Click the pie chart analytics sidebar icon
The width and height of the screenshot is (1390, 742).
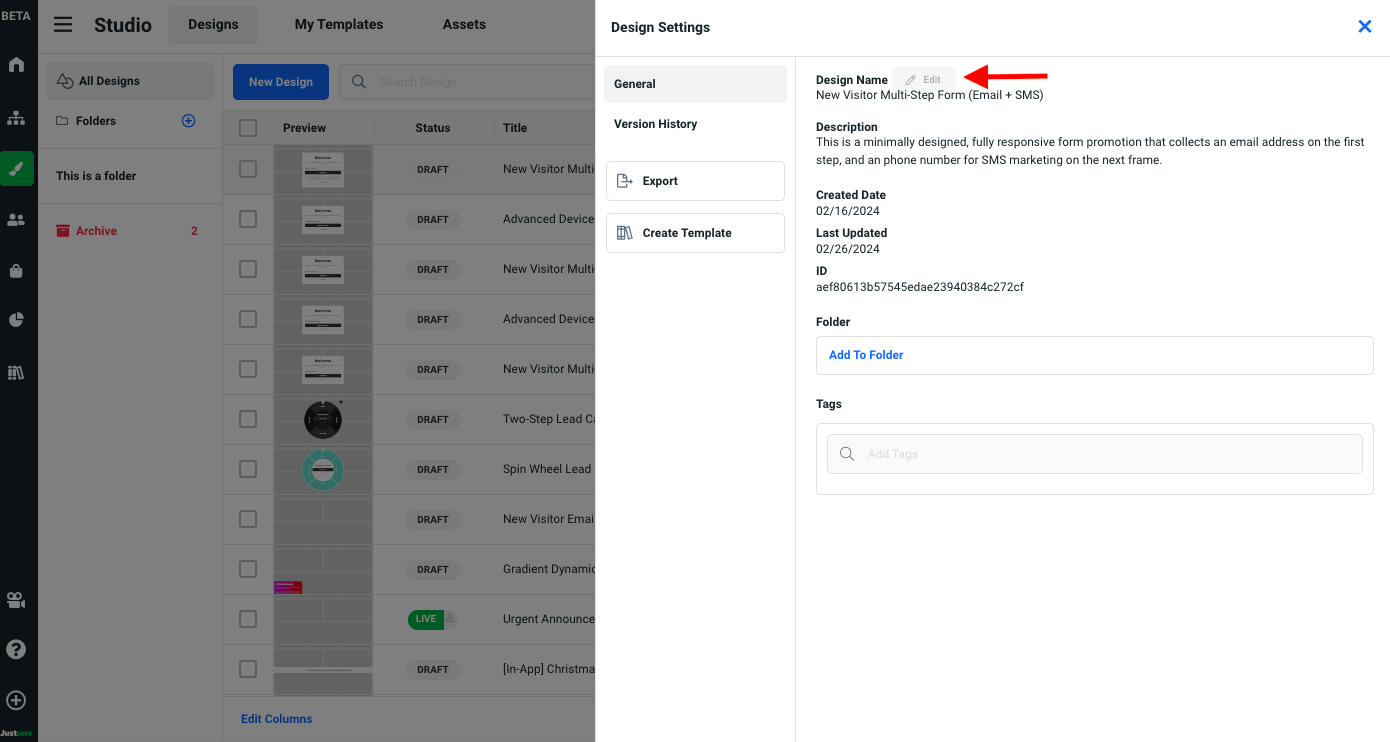(x=16, y=320)
